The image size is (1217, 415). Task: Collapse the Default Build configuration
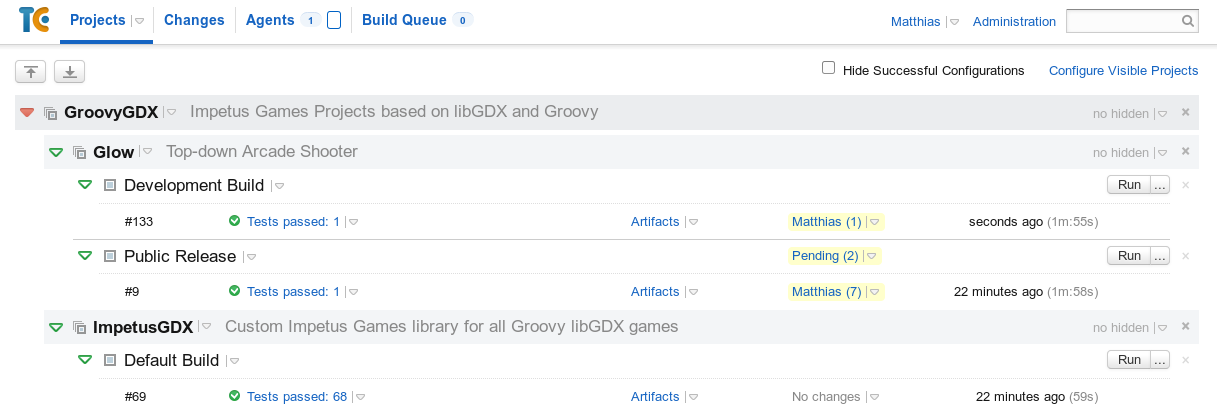(x=85, y=360)
